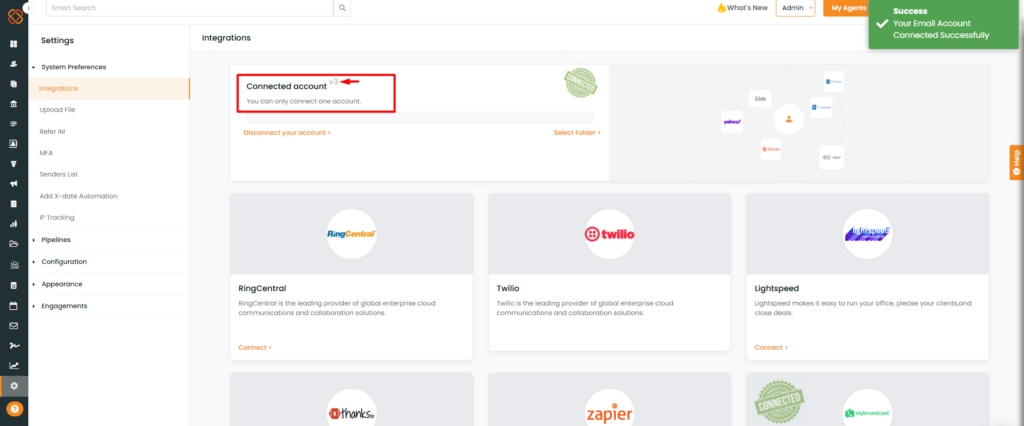Click the My Agents button
1024x426 pixels.
coord(847,8)
